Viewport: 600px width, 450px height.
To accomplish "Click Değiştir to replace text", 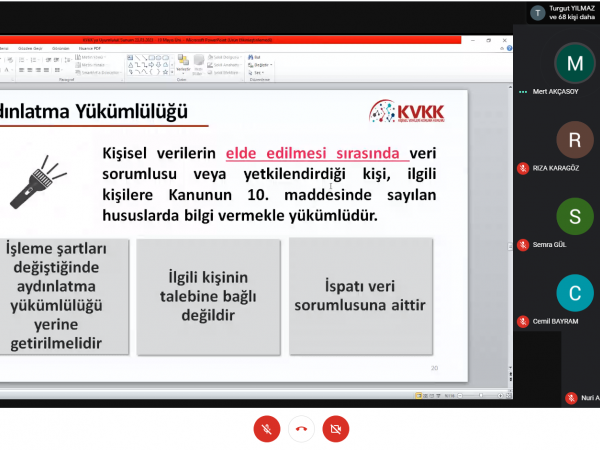I will [x=261, y=65].
